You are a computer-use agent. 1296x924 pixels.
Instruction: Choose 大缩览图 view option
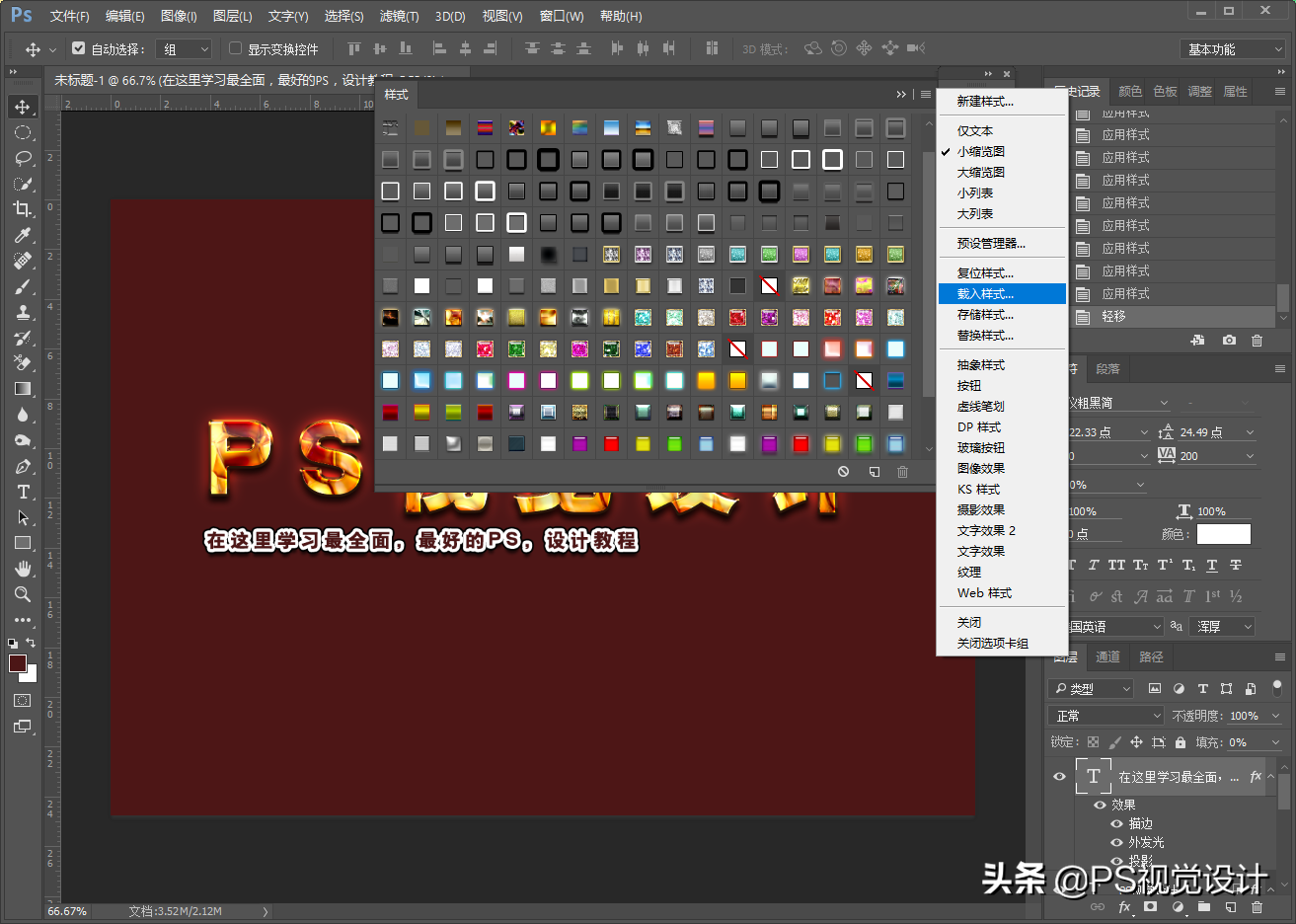coord(1002,172)
